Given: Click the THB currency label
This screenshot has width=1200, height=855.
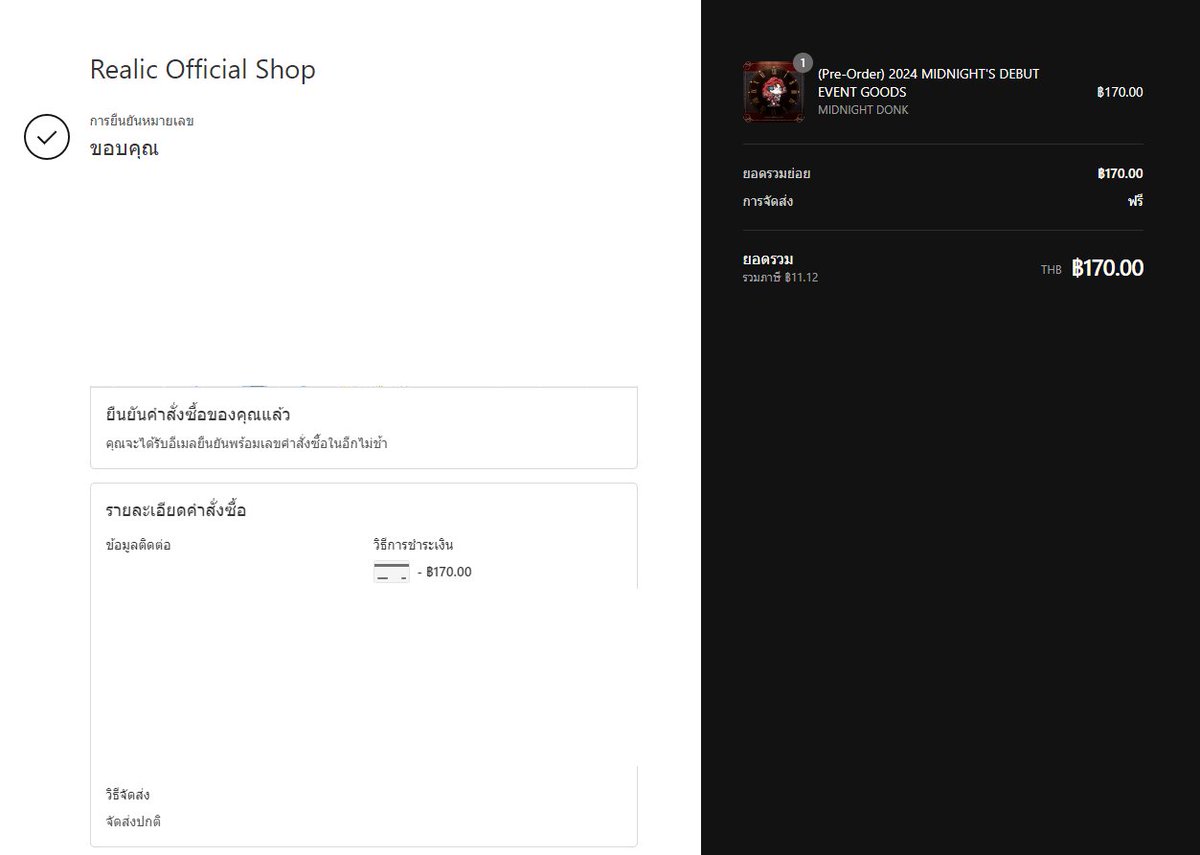Looking at the screenshot, I should click(x=1051, y=270).
